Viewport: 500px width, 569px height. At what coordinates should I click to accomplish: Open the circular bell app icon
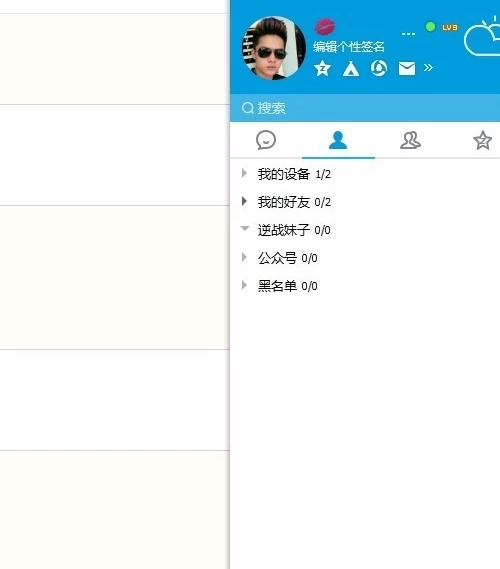[x=379, y=68]
